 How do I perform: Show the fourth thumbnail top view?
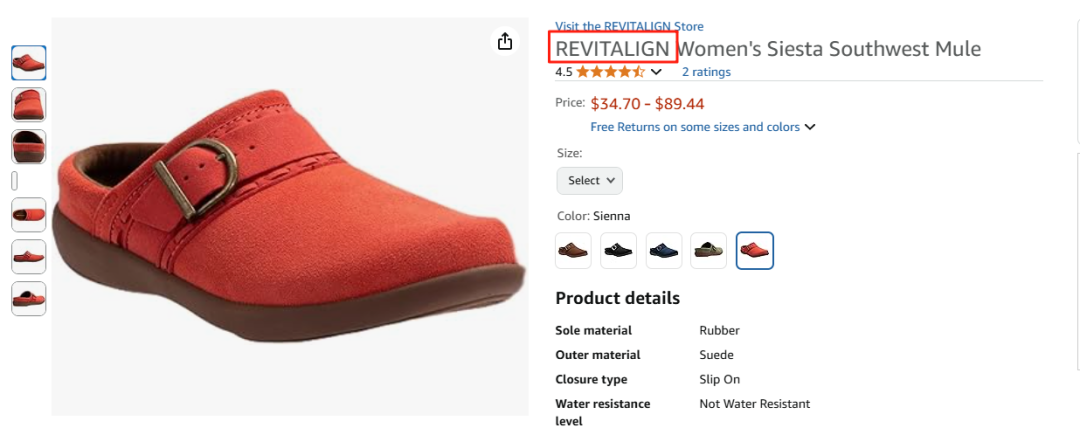pos(28,214)
